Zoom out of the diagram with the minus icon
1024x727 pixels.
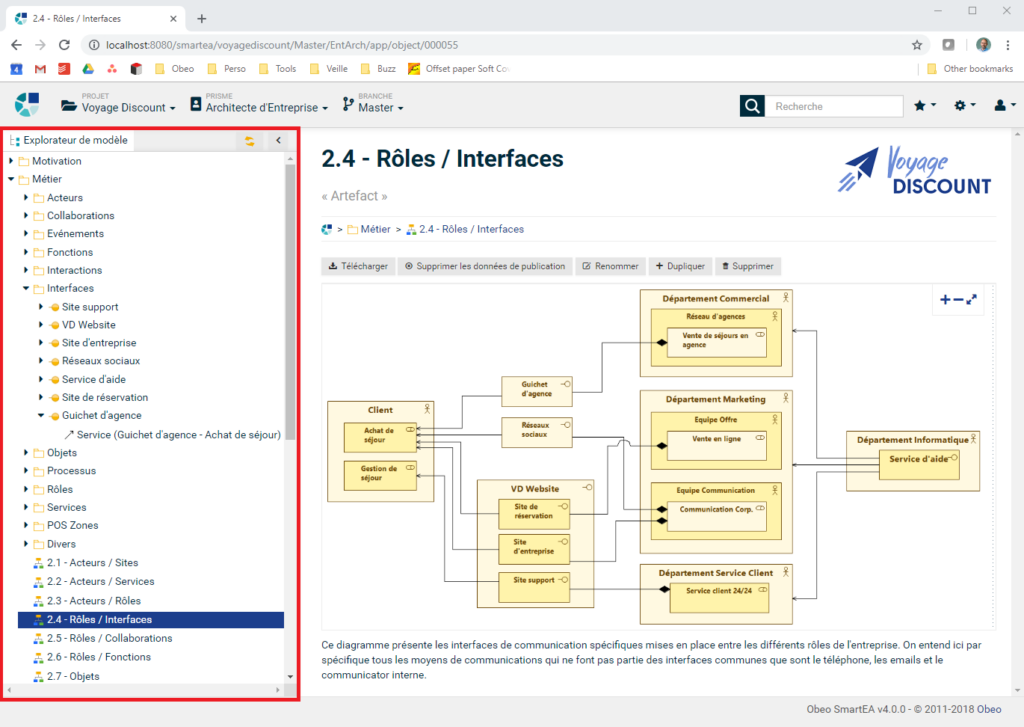click(x=957, y=299)
